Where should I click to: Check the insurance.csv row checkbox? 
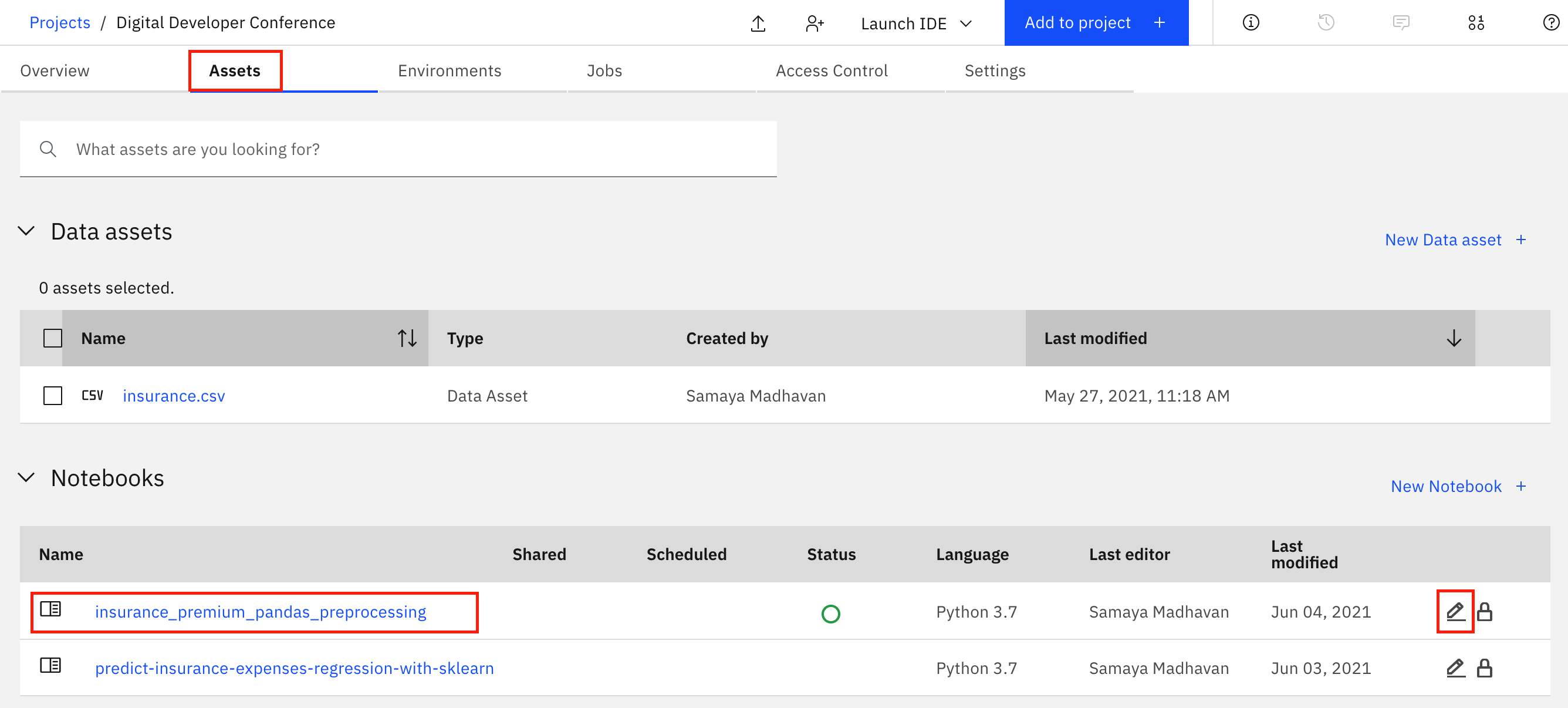click(53, 396)
